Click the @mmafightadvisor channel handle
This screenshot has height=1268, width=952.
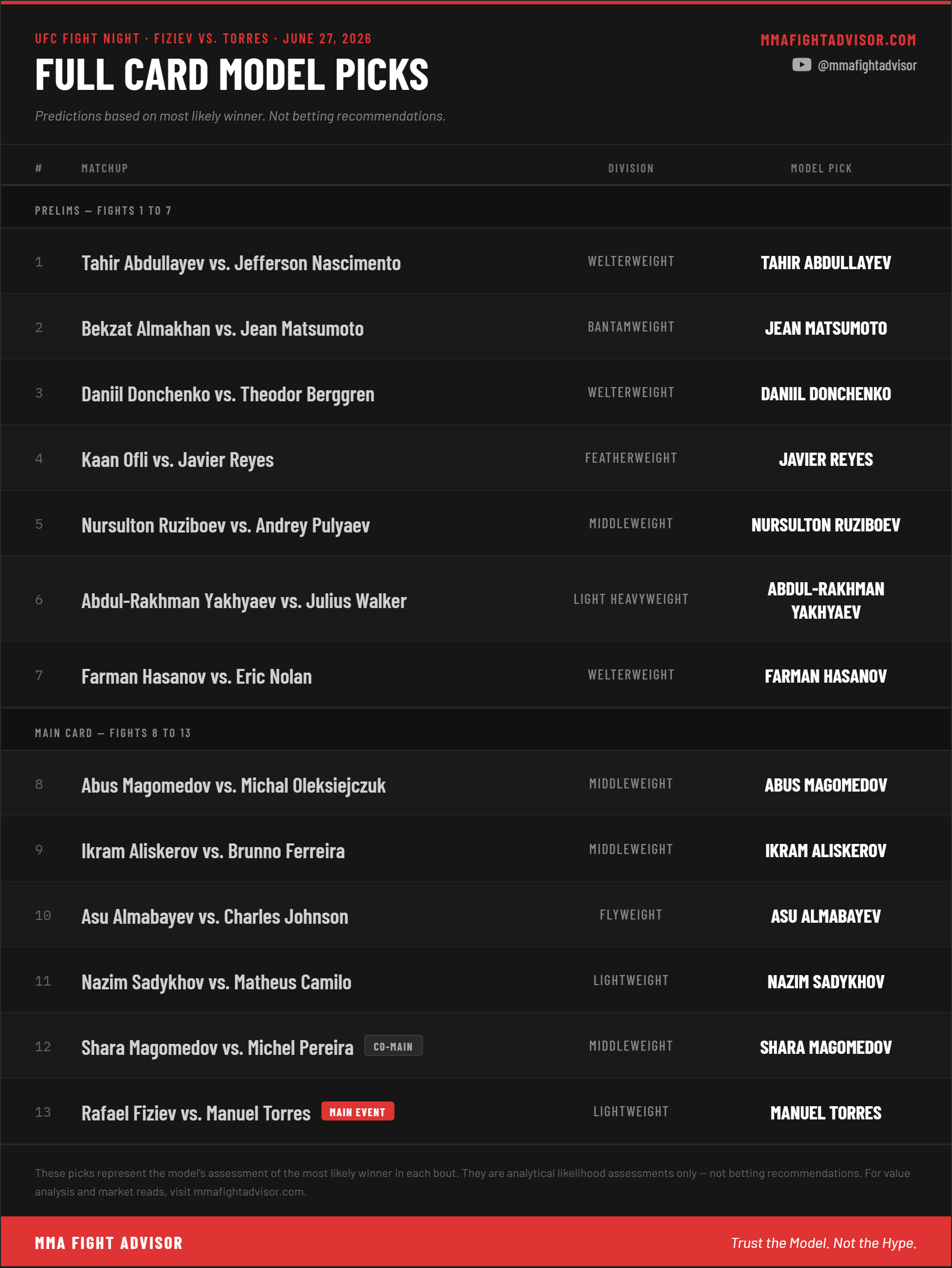point(866,66)
